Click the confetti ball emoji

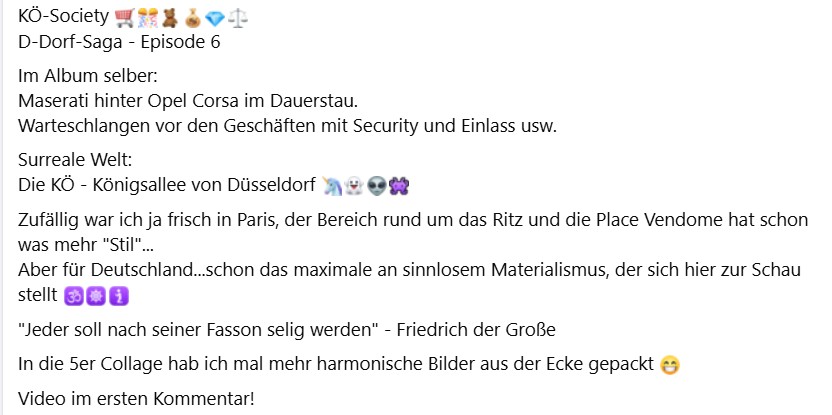[148, 19]
